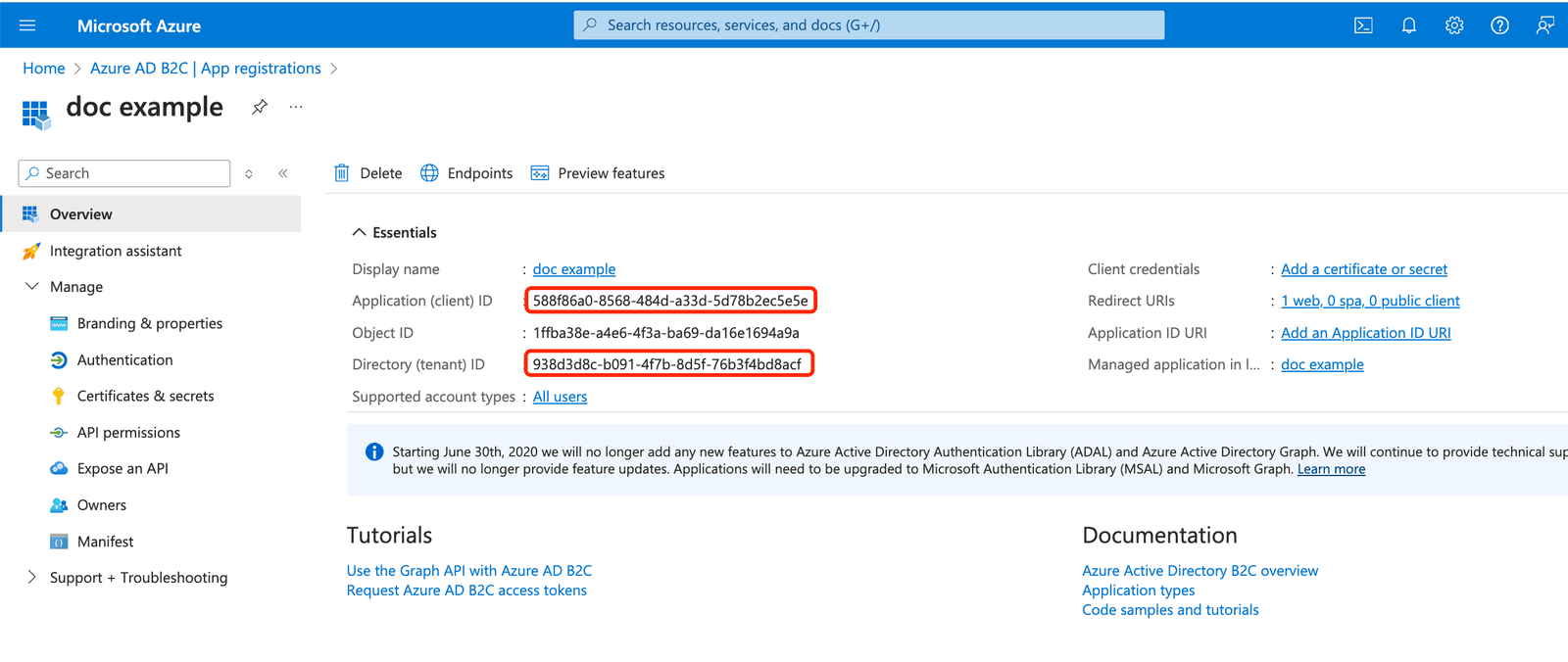
Task: Open Azure AD B2C App registrations breadcrumb
Action: 206,69
